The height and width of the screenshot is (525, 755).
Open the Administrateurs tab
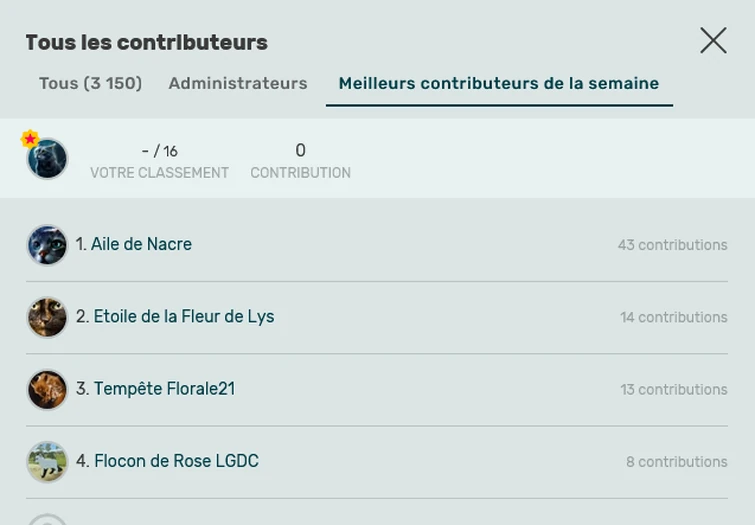238,84
